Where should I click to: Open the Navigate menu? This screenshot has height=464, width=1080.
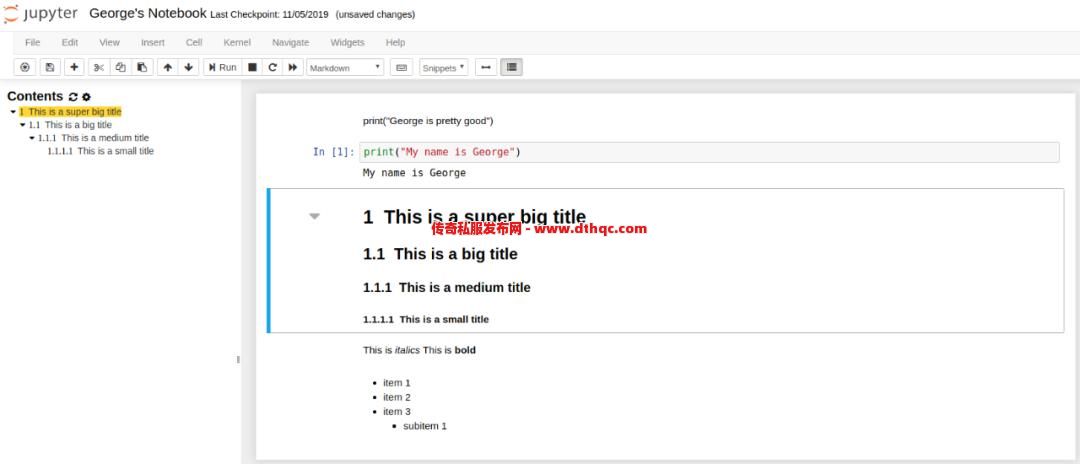point(290,42)
